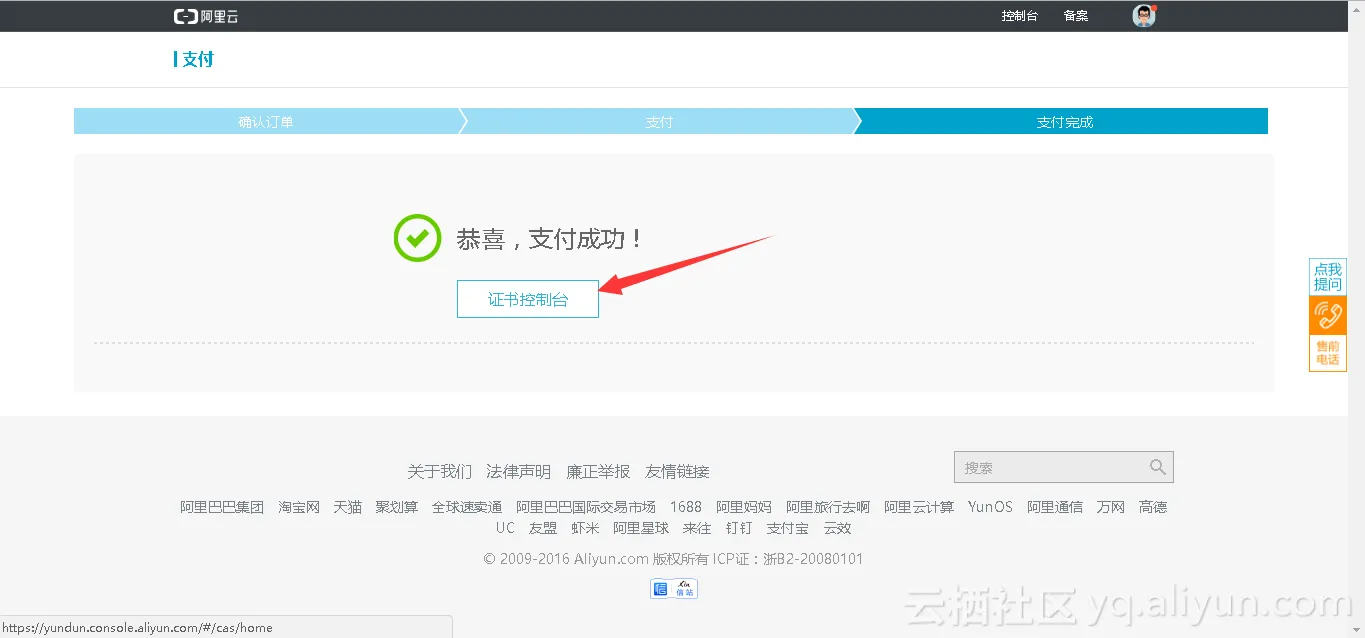The height and width of the screenshot is (638, 1365).
Task: Open 阿里云计算 link
Action: [919, 507]
